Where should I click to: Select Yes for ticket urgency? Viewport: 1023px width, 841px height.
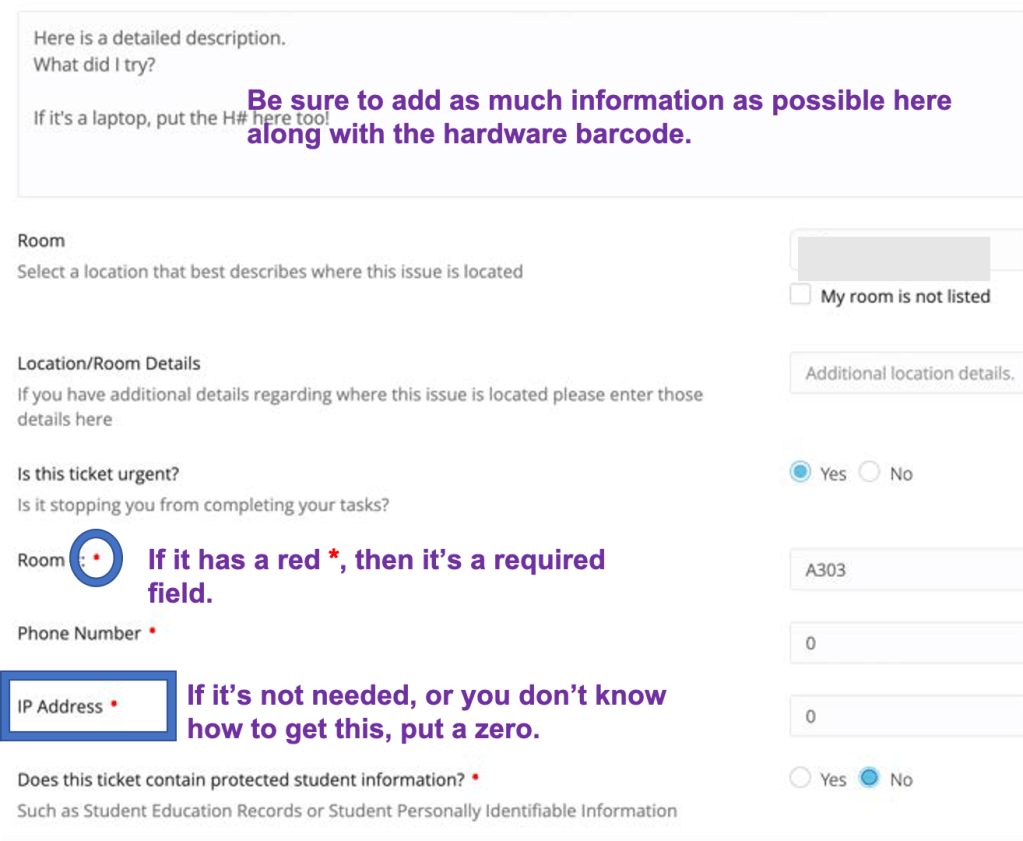point(800,473)
